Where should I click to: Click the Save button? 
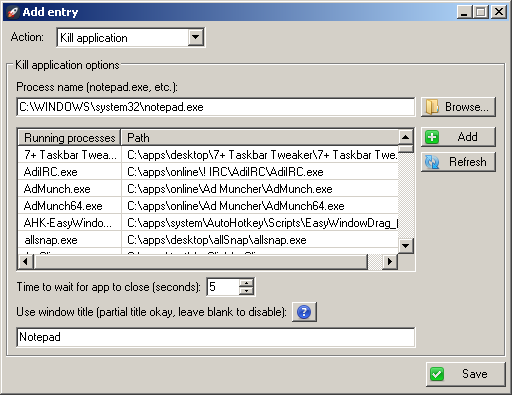point(466,374)
